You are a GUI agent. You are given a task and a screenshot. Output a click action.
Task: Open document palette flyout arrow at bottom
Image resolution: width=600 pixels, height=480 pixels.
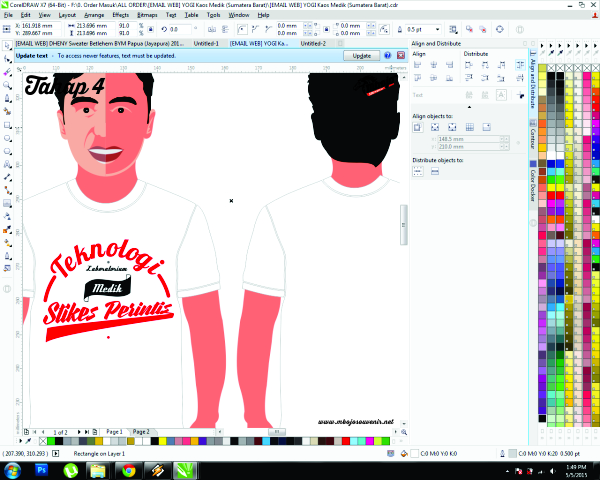(x=20, y=441)
